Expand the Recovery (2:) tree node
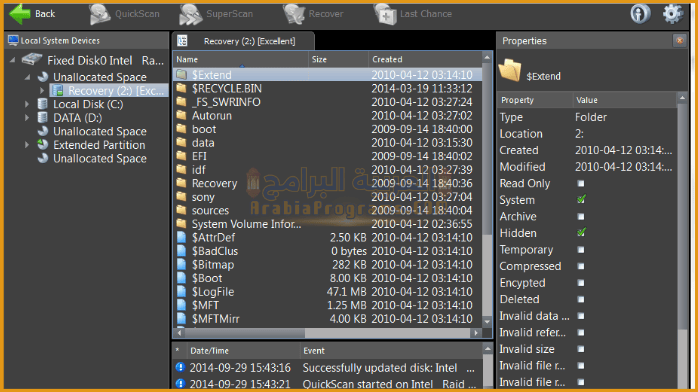Screen dimensions: 698x392 click(x=42, y=91)
